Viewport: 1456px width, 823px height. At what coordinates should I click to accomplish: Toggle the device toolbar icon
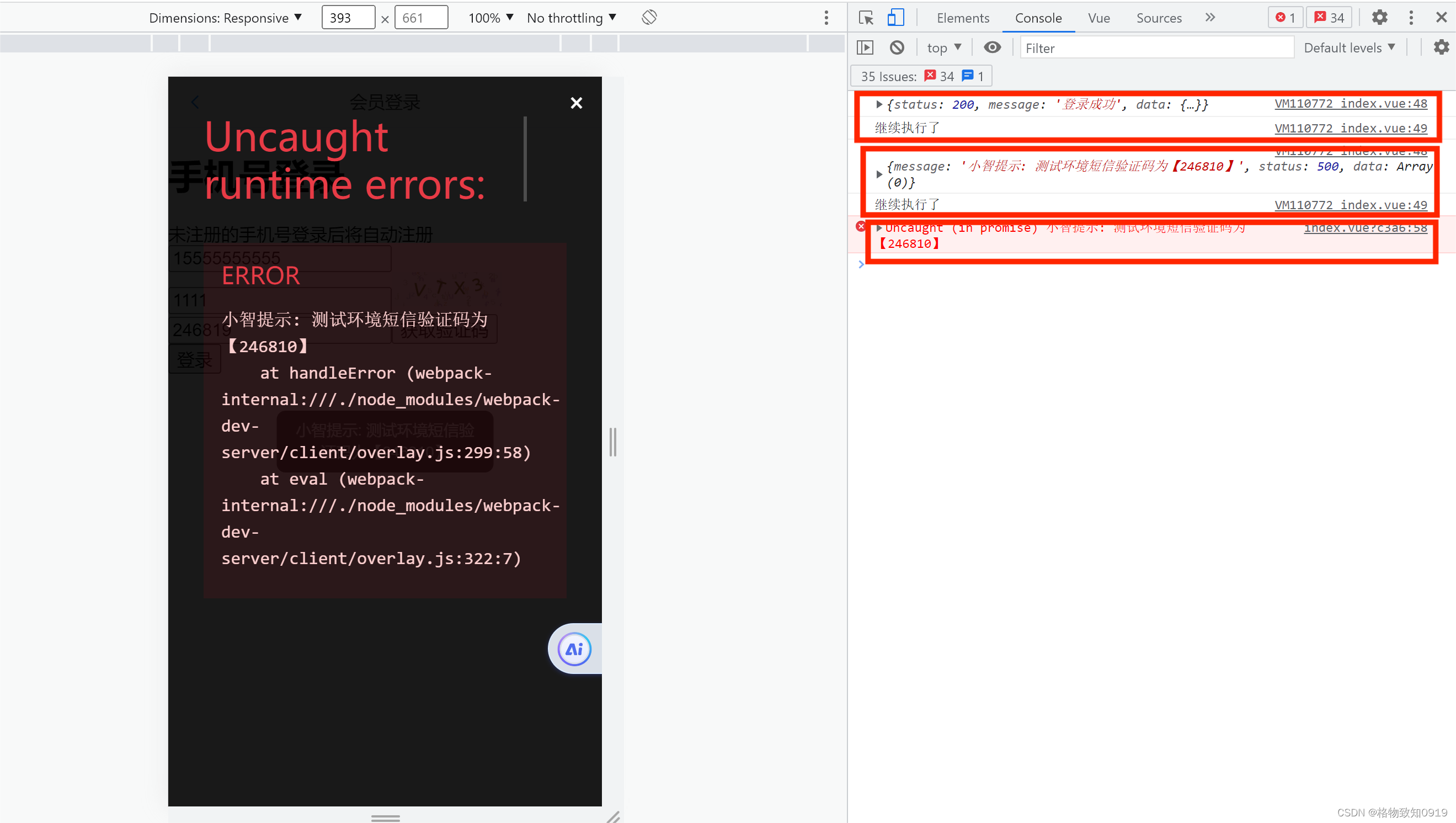tap(895, 18)
